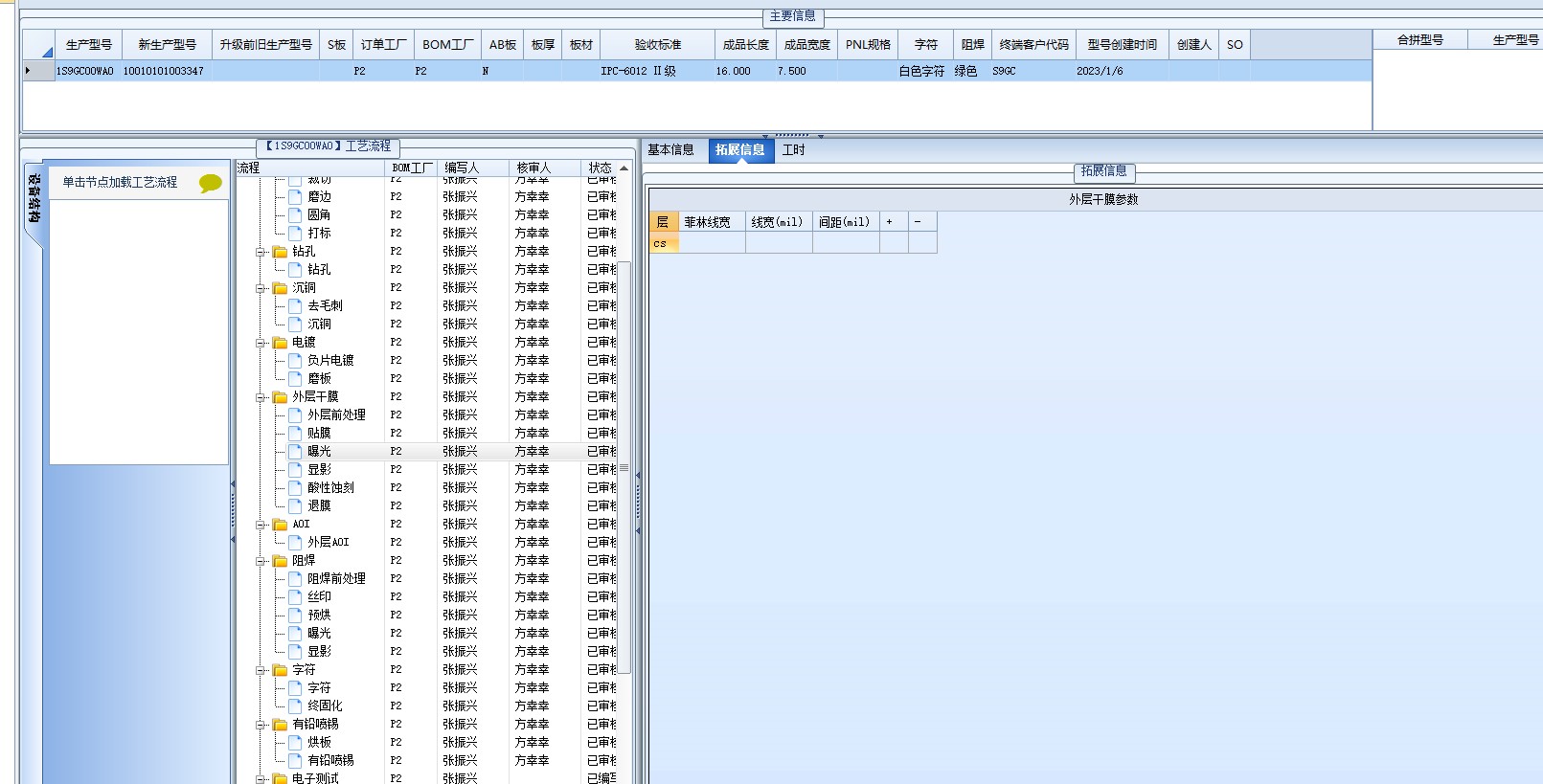
Task: Click the document icon beside 外层AOI
Action: [x=296, y=542]
